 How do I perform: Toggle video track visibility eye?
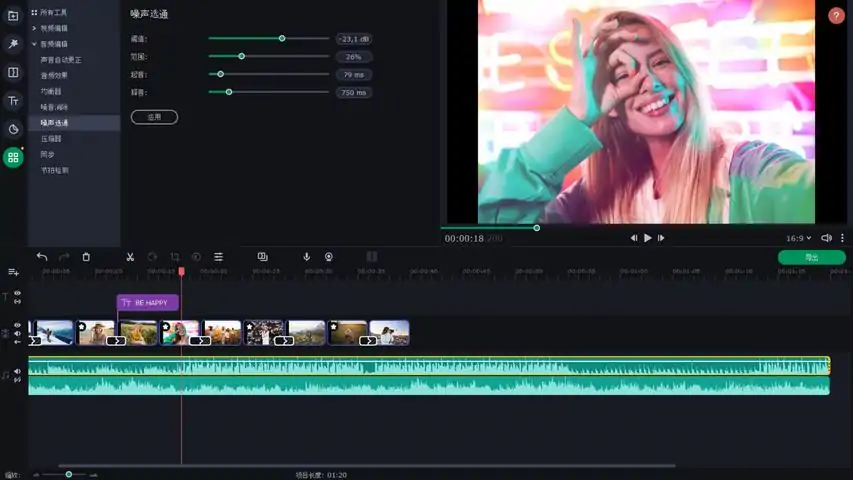pyautogui.click(x=17, y=325)
